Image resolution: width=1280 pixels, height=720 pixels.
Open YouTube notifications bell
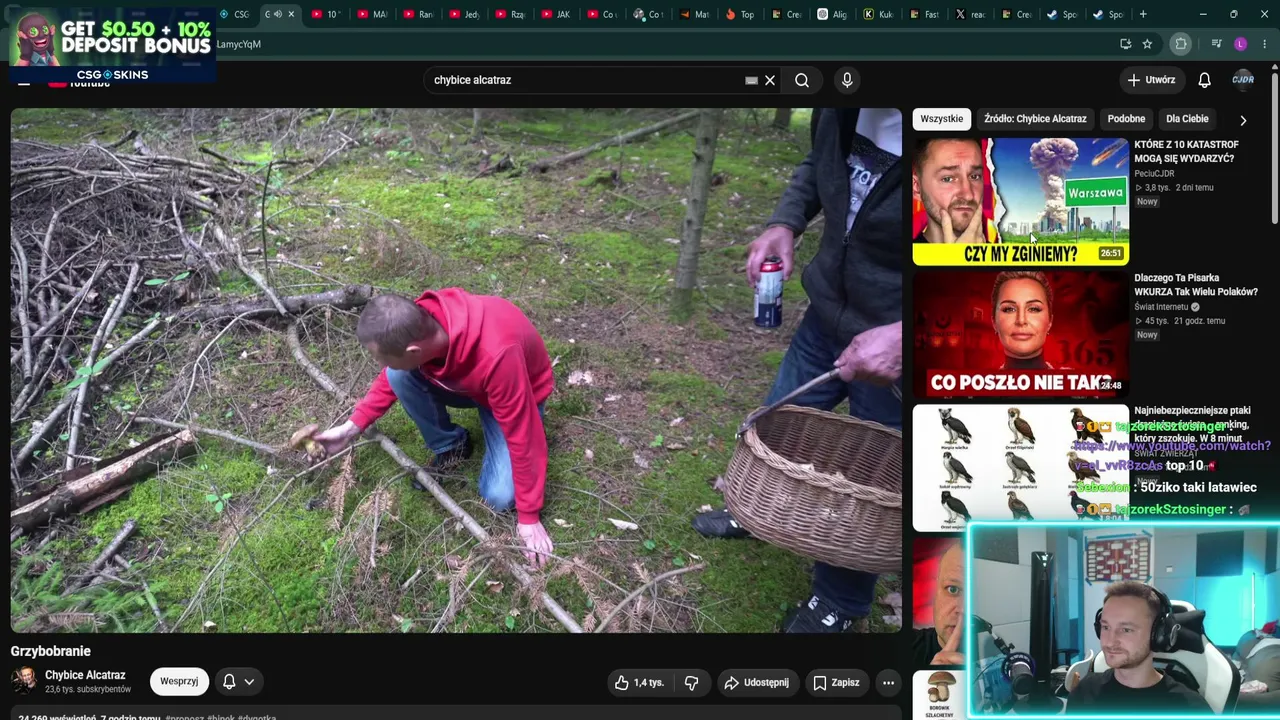pos(1204,80)
